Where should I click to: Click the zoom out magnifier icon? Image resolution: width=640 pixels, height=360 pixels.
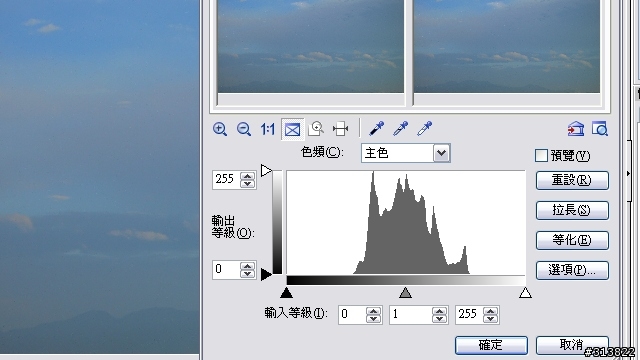(244, 129)
